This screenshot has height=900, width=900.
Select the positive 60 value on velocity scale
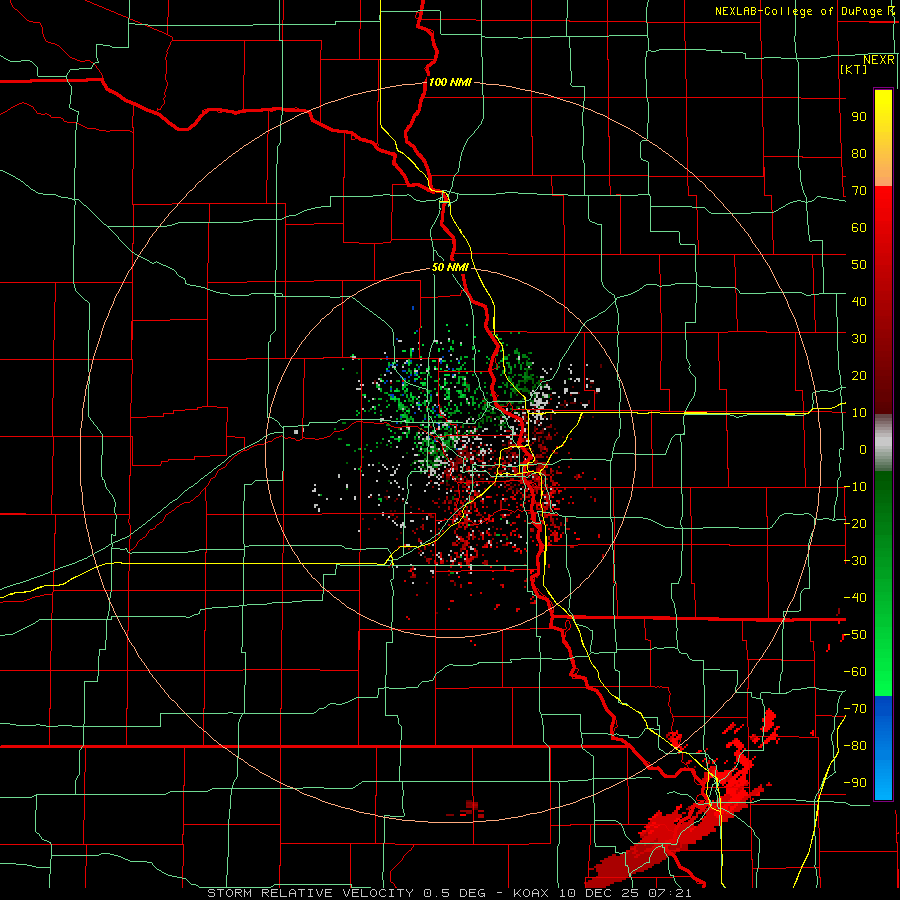(x=859, y=227)
